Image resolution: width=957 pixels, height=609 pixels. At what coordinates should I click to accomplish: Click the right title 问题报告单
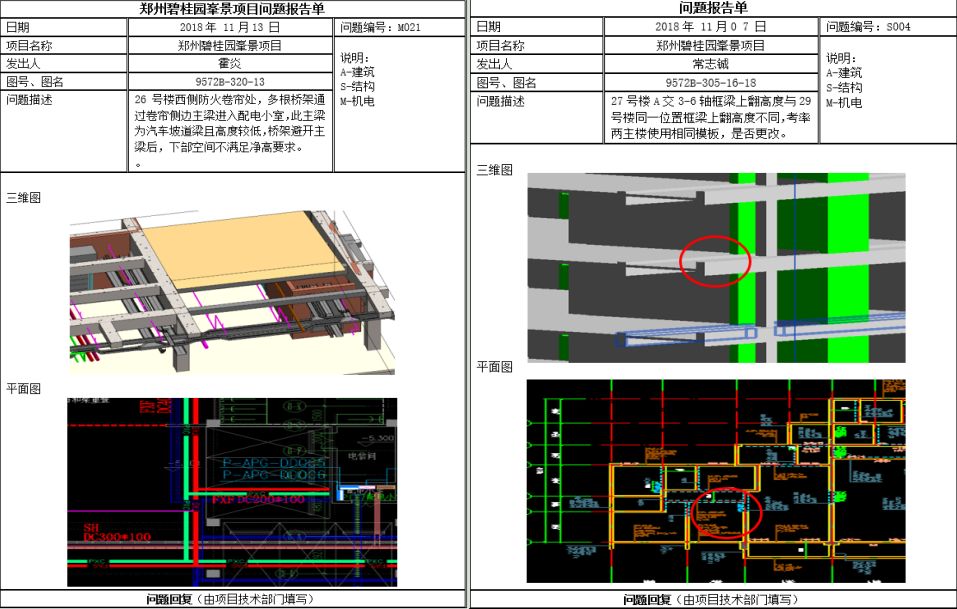713,9
